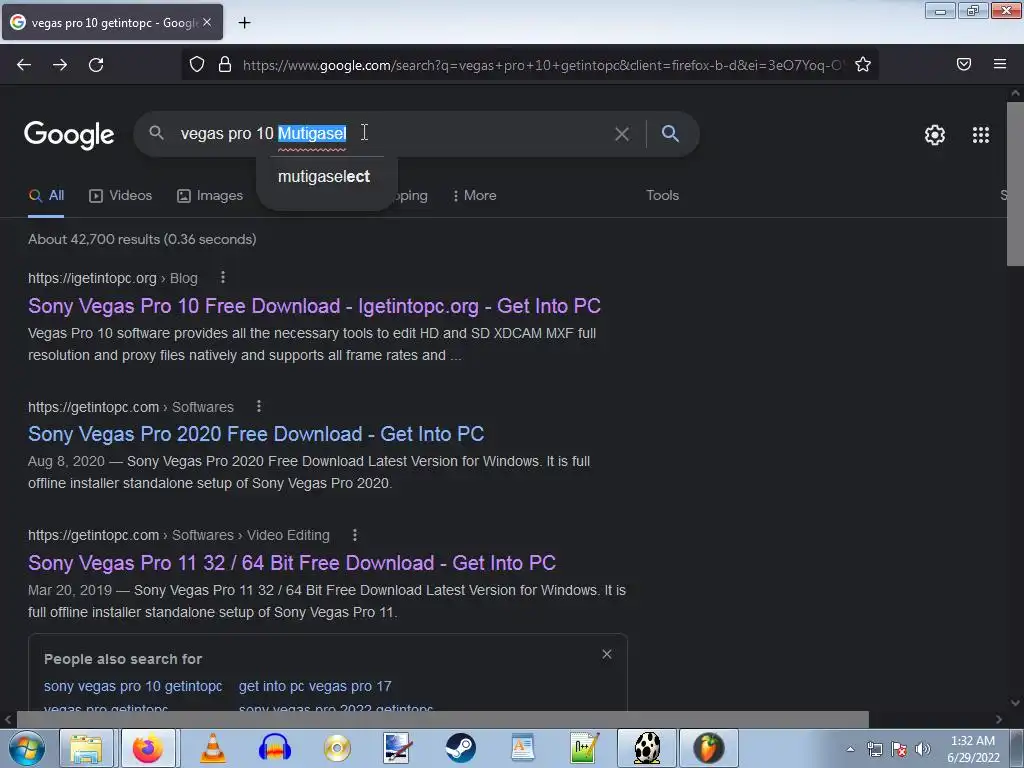Screen dimensions: 1024x768
Task: Launch VLC media player from taskbar
Action: pos(212,748)
